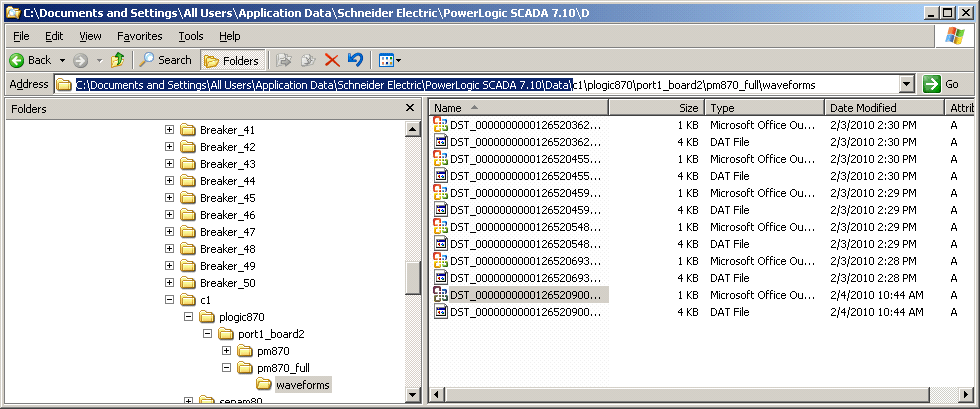The width and height of the screenshot is (980, 409).
Task: Click the Copy To toolbar icon
Action: 308,60
